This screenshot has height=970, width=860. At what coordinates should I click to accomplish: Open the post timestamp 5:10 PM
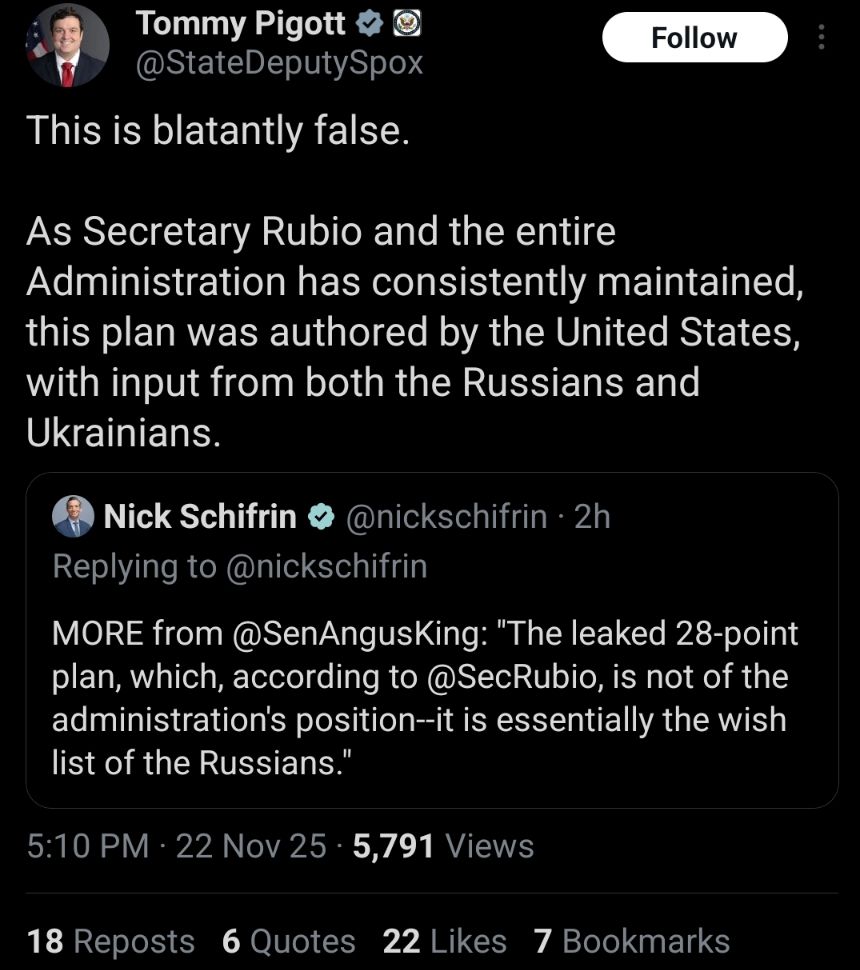pyautogui.click(x=87, y=846)
